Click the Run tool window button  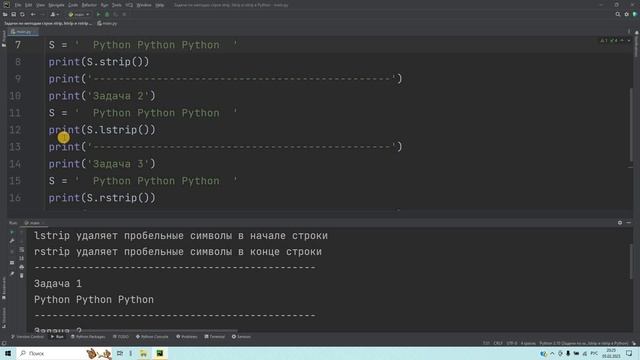click(x=57, y=337)
